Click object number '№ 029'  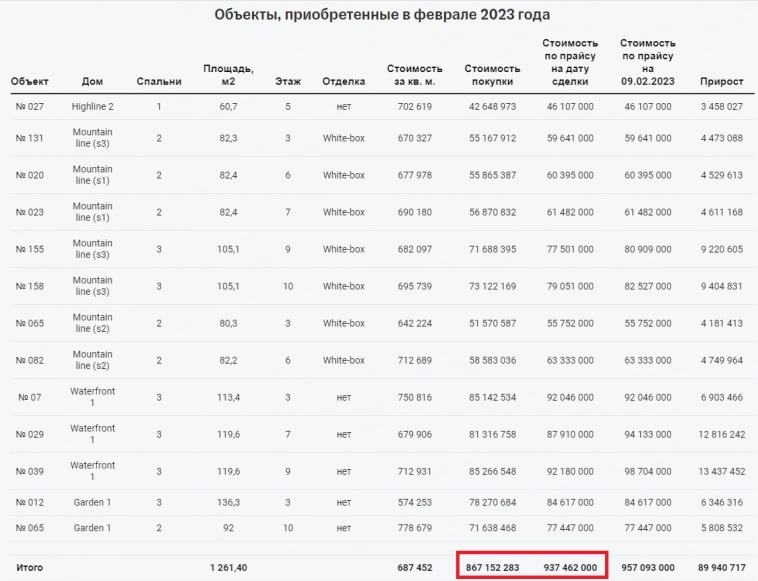pos(29,434)
